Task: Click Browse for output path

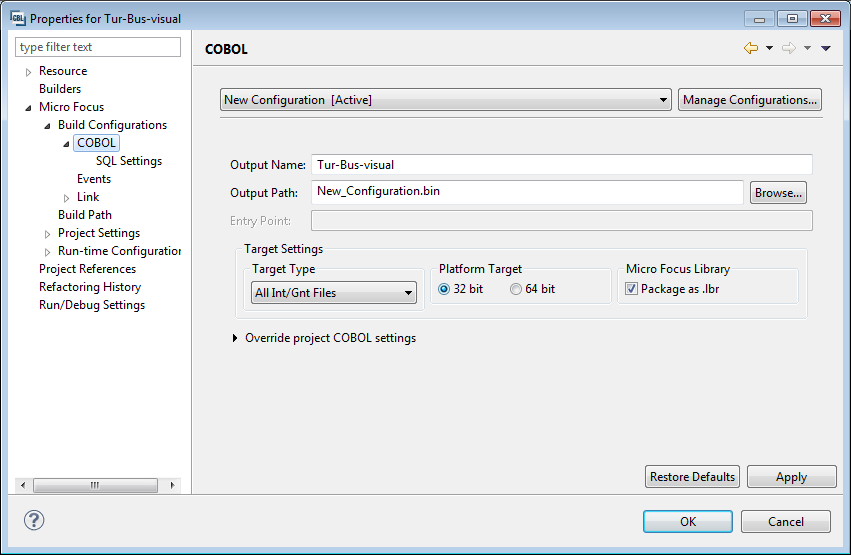Action: pyautogui.click(x=778, y=193)
